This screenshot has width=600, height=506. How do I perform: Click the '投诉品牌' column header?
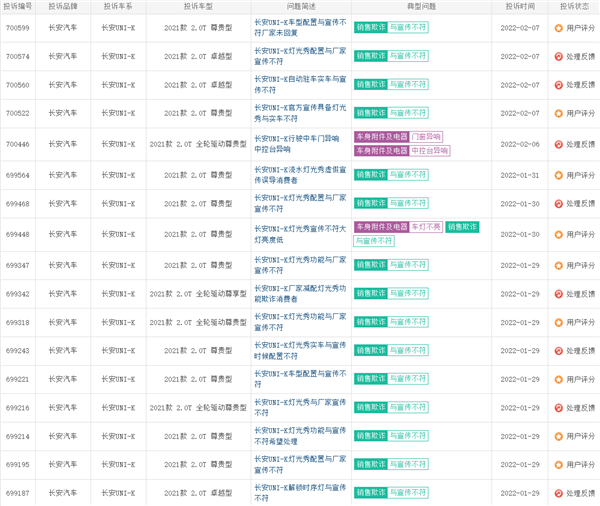[63, 7]
